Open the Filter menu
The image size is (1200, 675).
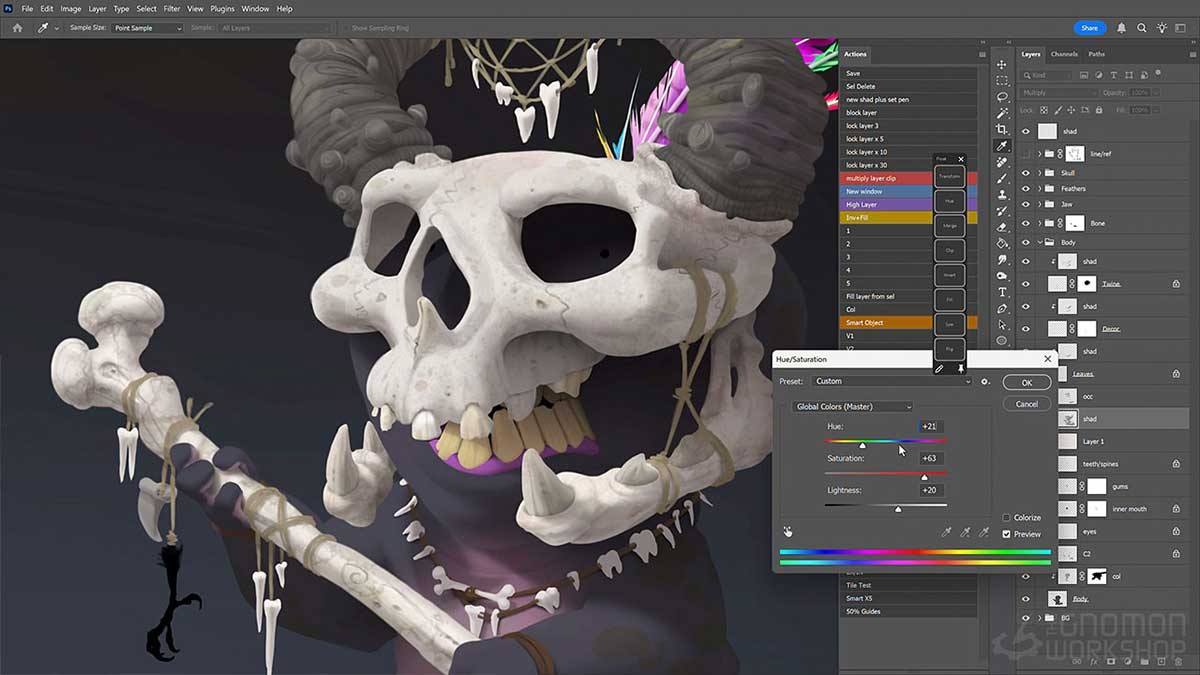tap(171, 8)
